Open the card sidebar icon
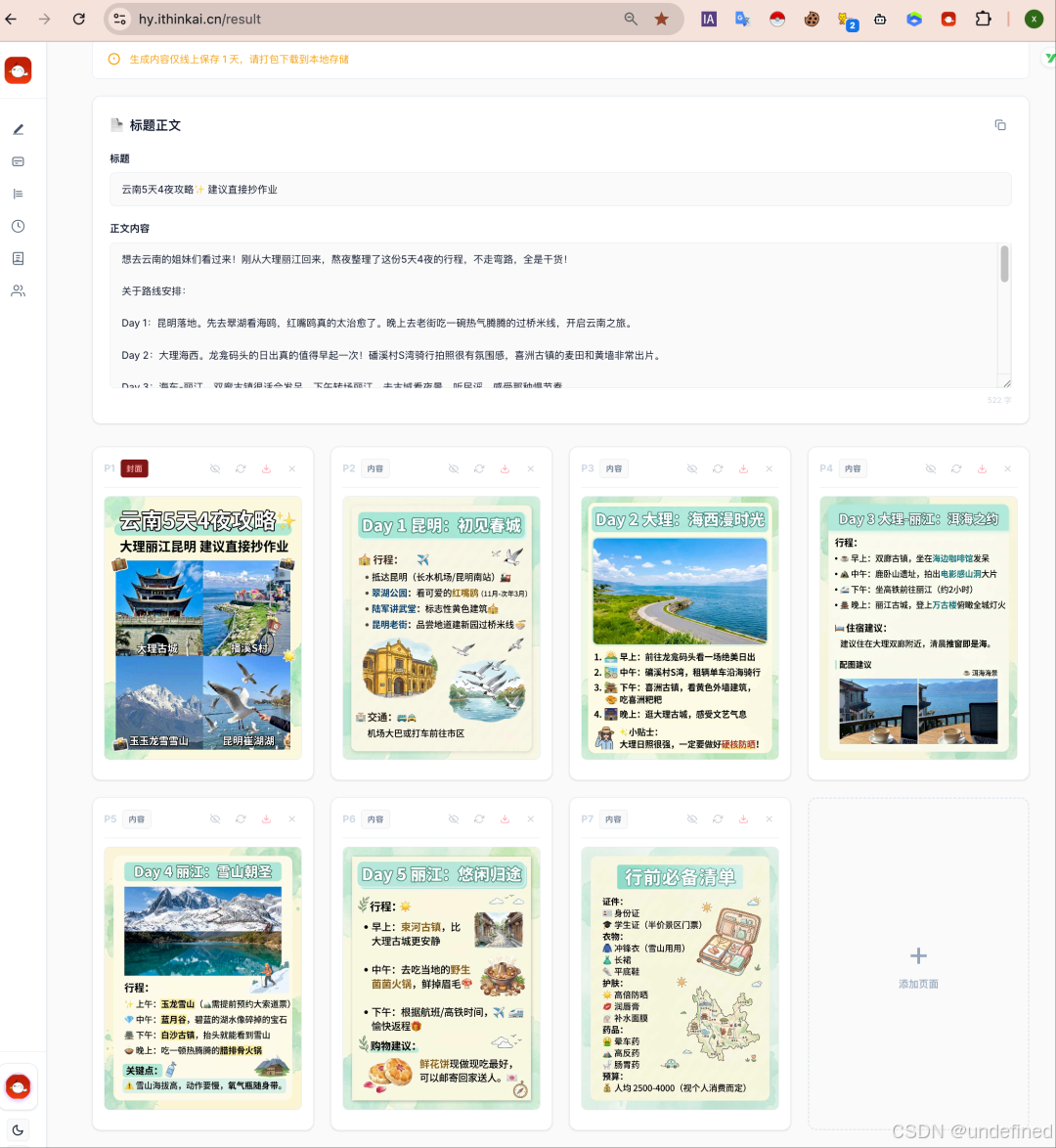The image size is (1056, 1148). [x=19, y=161]
